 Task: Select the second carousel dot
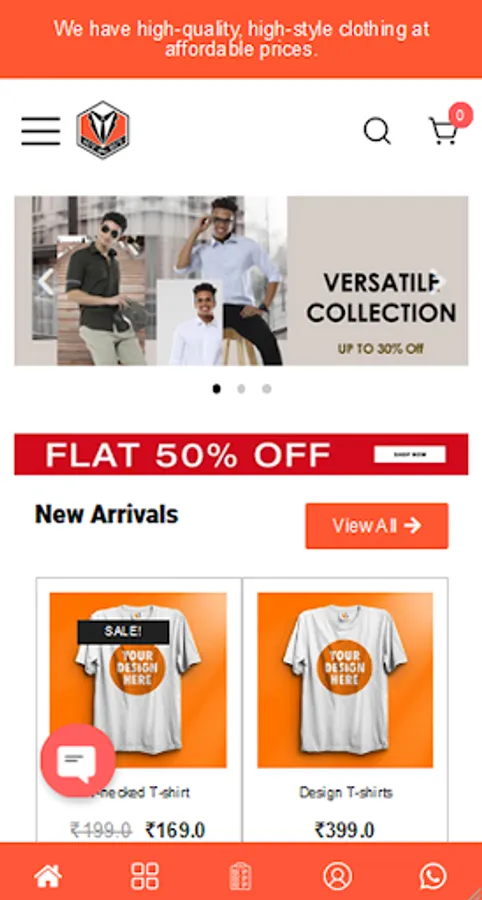click(x=241, y=389)
